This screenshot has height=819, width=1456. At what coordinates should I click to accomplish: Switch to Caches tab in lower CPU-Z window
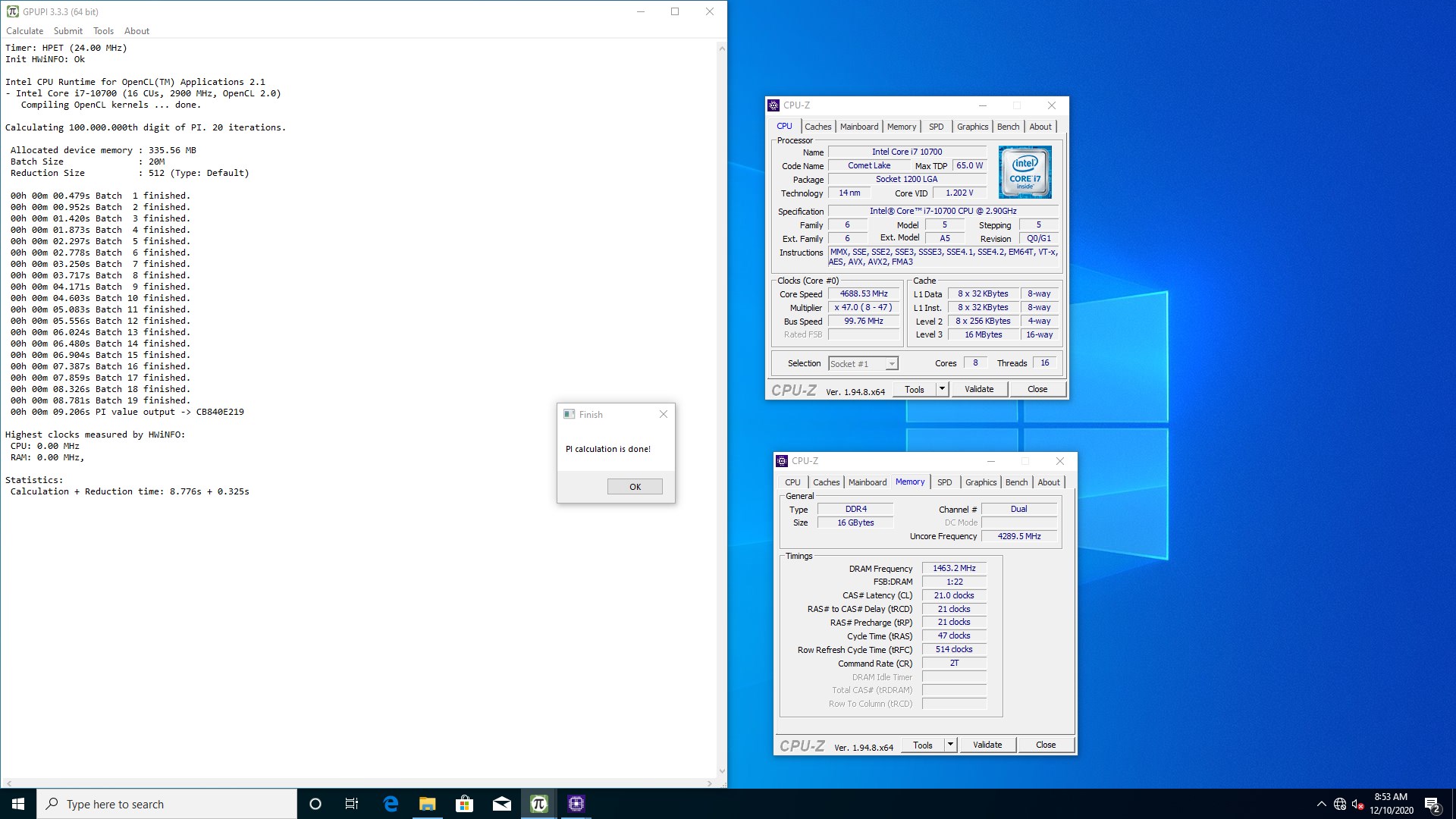(826, 482)
